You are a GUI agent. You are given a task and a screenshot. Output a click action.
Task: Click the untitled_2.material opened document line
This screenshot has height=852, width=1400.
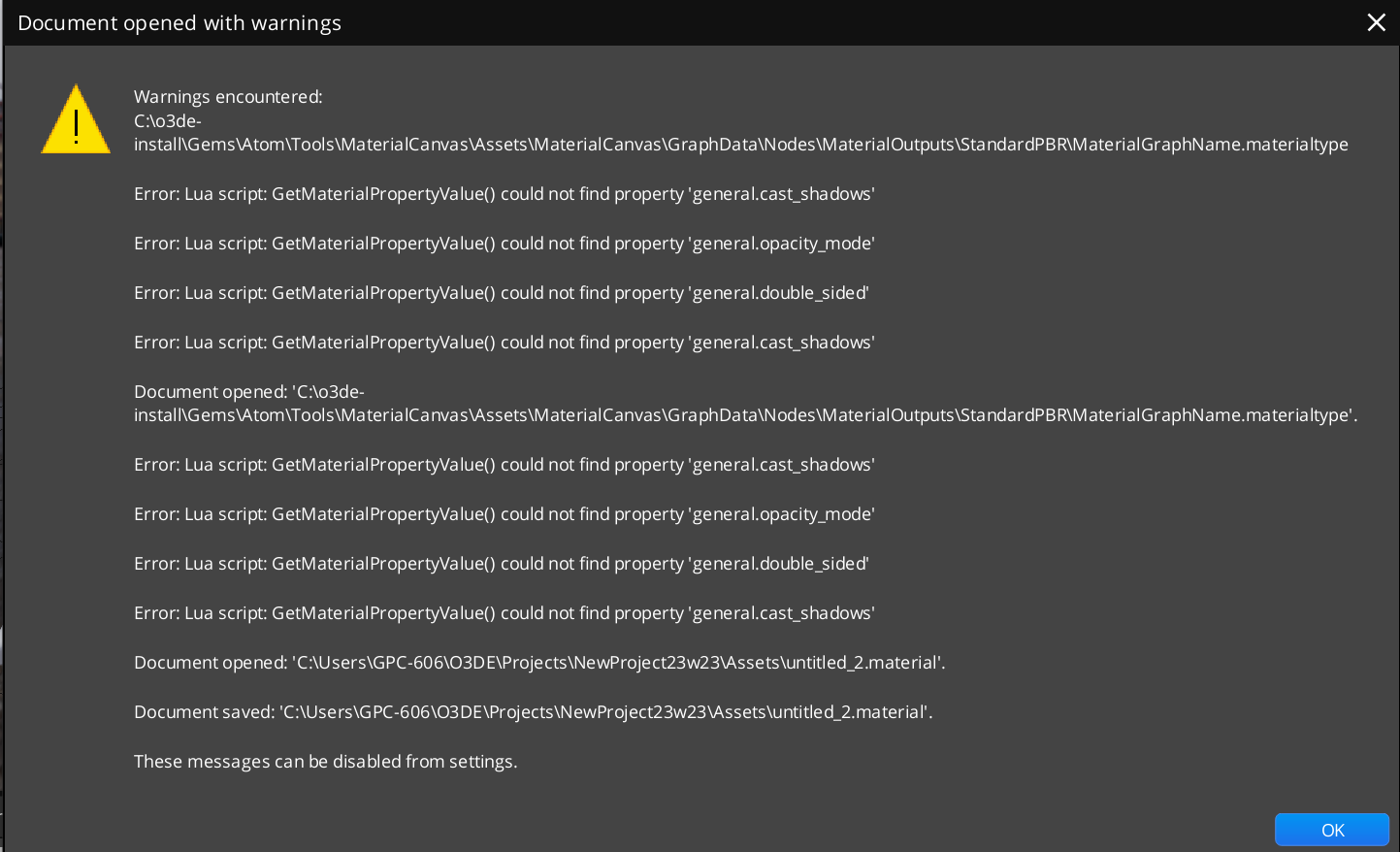pos(539,662)
